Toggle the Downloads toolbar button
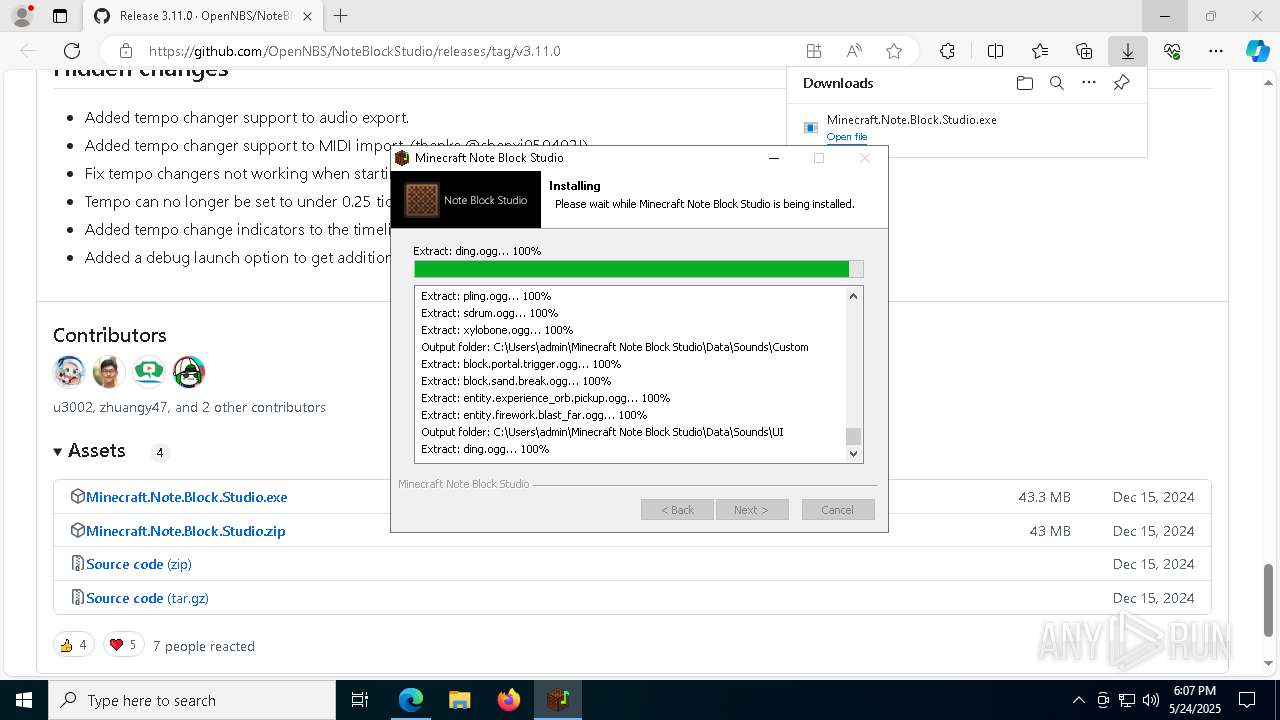The height and width of the screenshot is (720, 1280). (x=1127, y=51)
